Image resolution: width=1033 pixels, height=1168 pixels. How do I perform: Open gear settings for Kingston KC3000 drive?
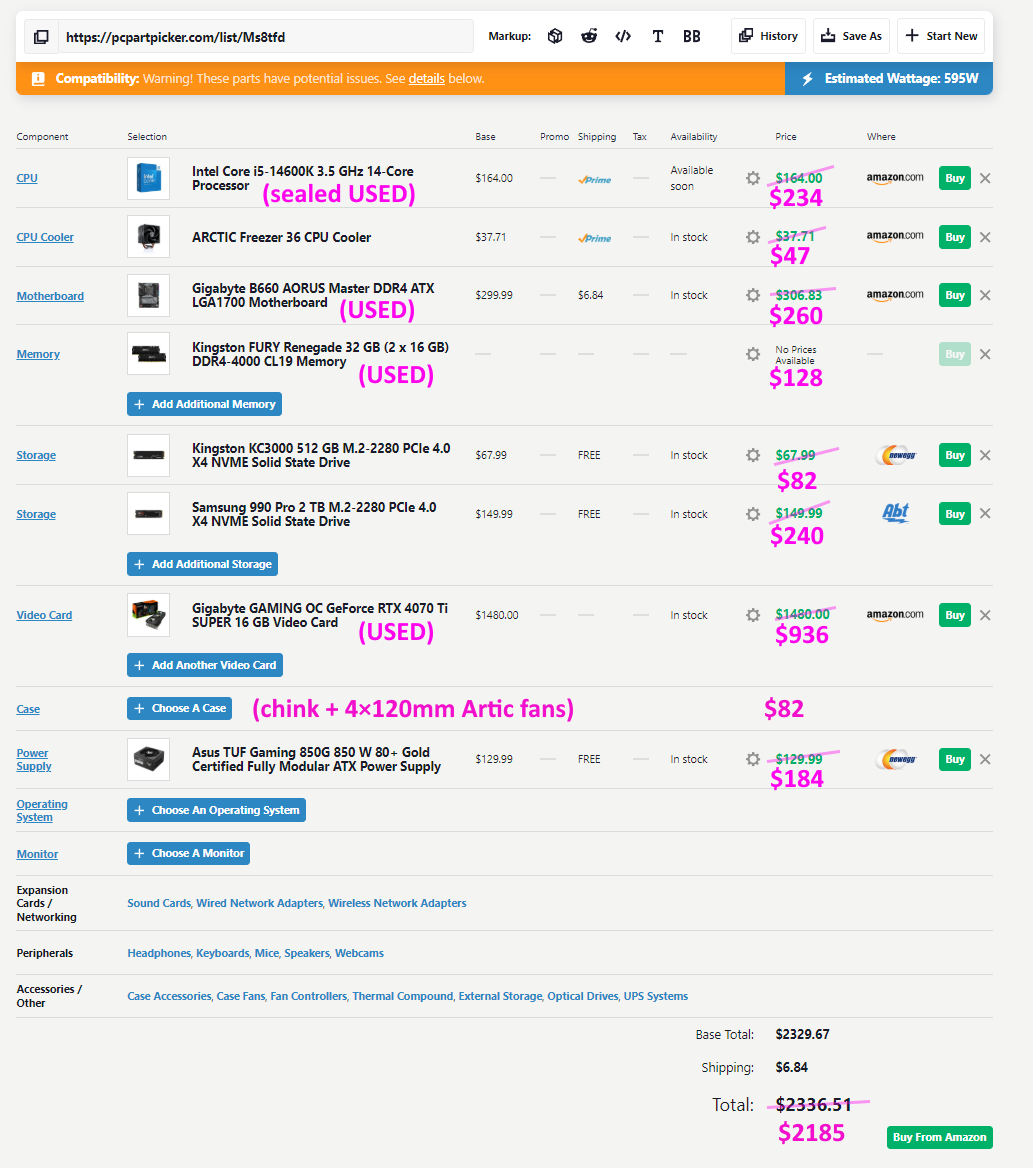click(753, 455)
